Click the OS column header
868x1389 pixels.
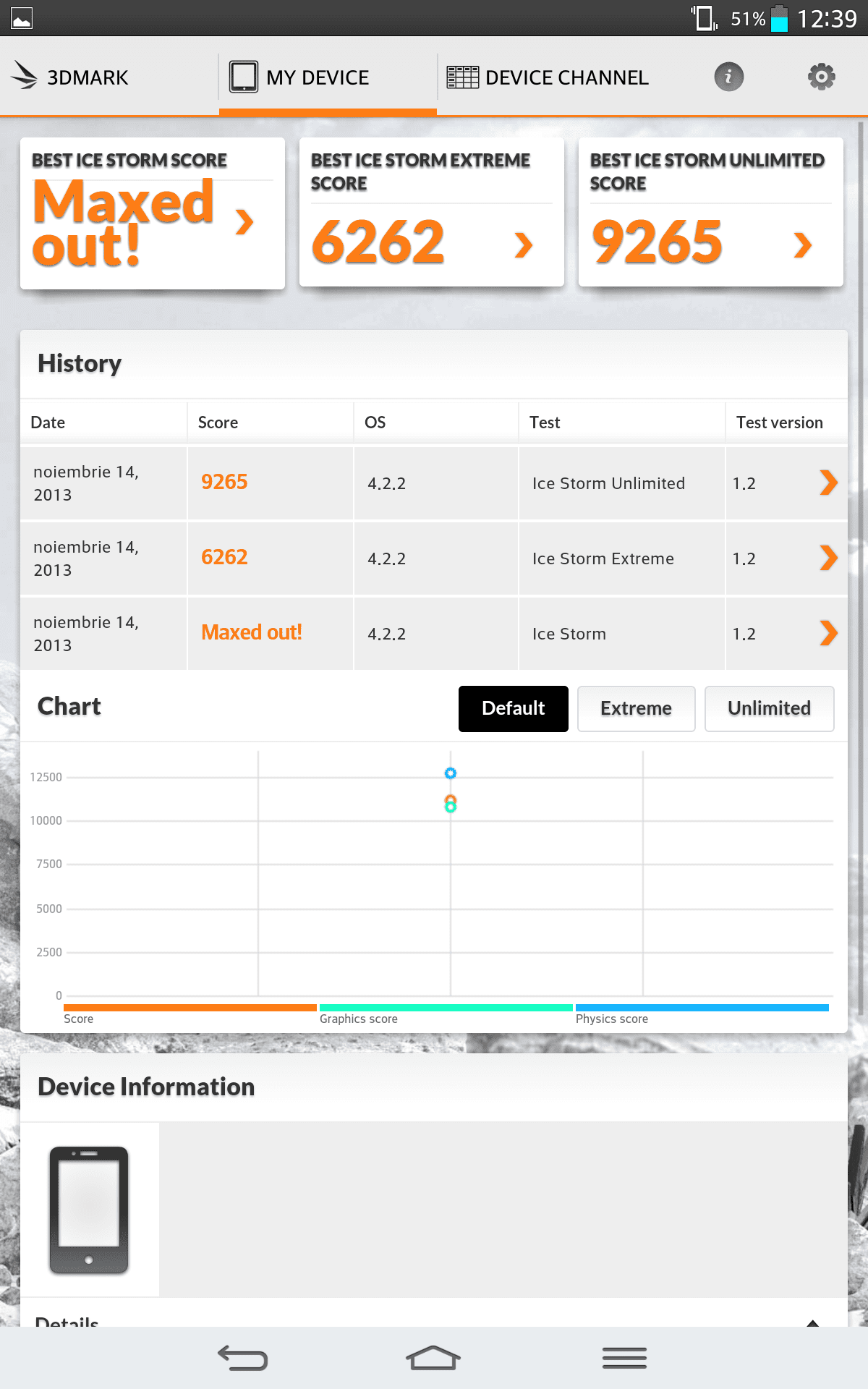[x=375, y=422]
